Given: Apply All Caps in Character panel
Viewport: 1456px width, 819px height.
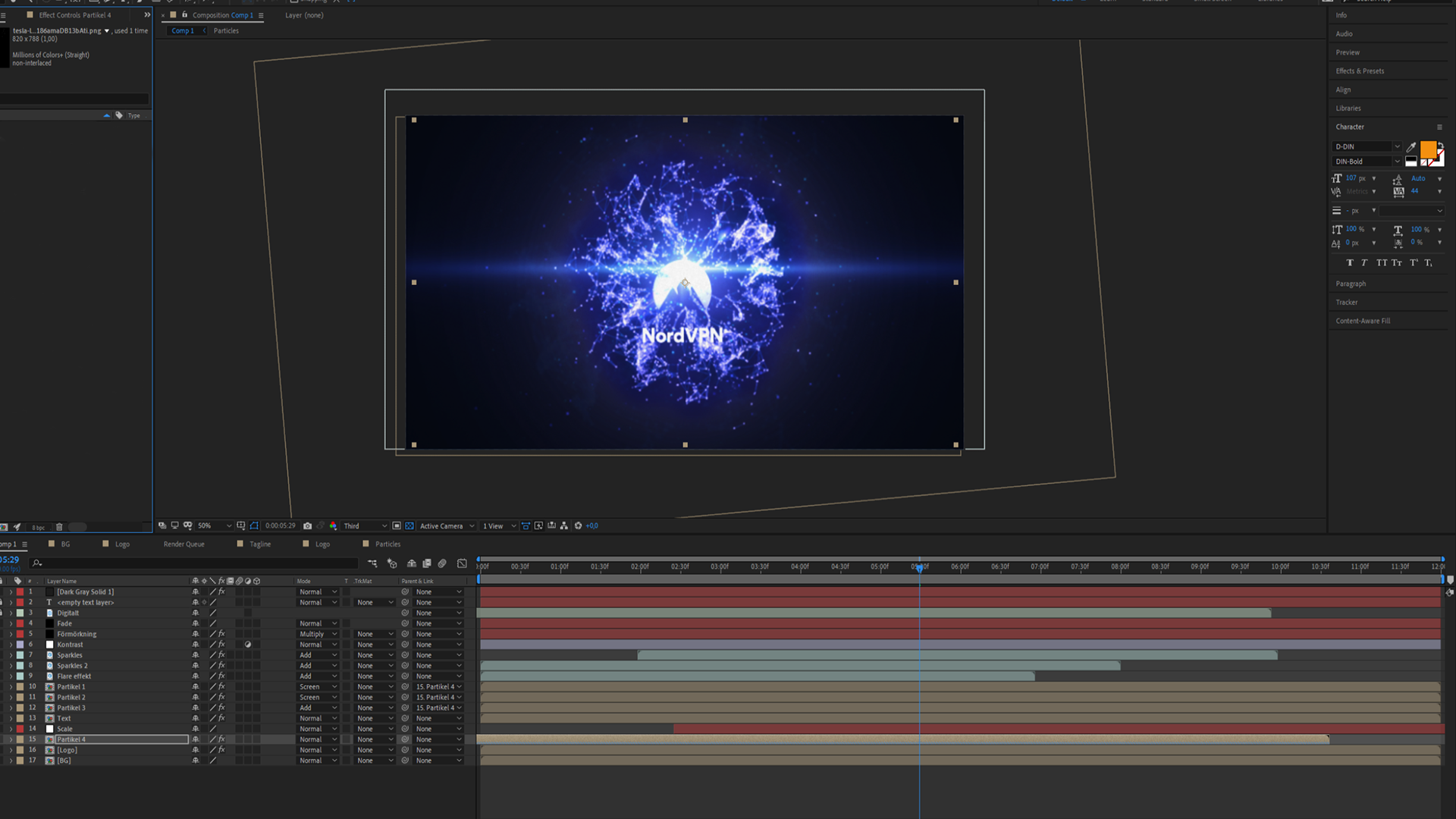Looking at the screenshot, I should [1382, 263].
